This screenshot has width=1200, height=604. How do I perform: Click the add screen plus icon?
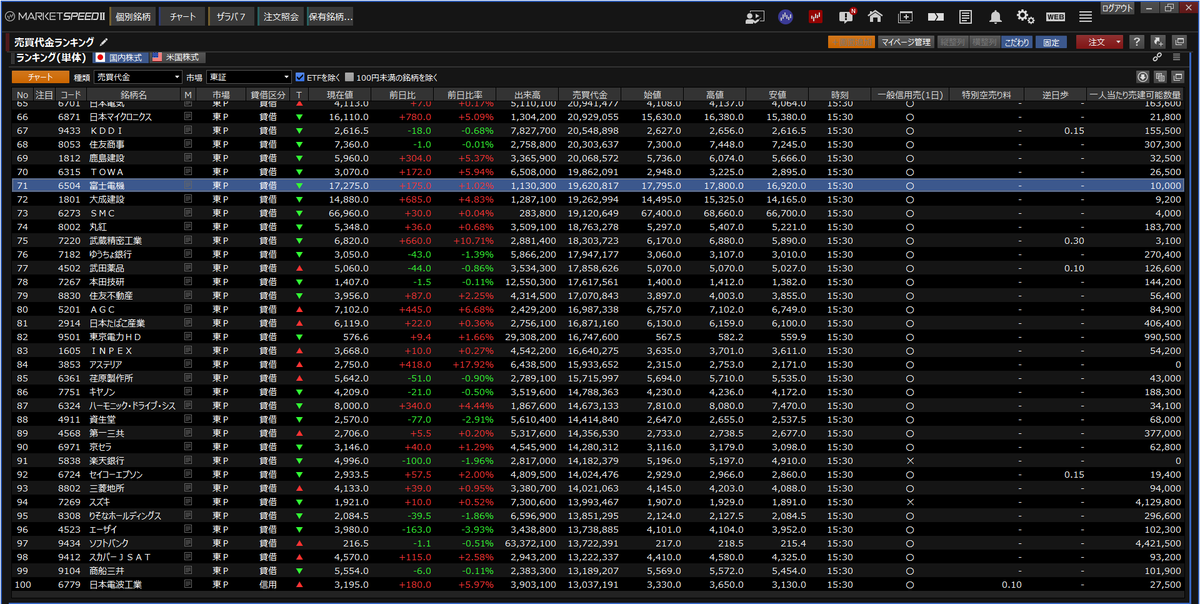click(905, 17)
